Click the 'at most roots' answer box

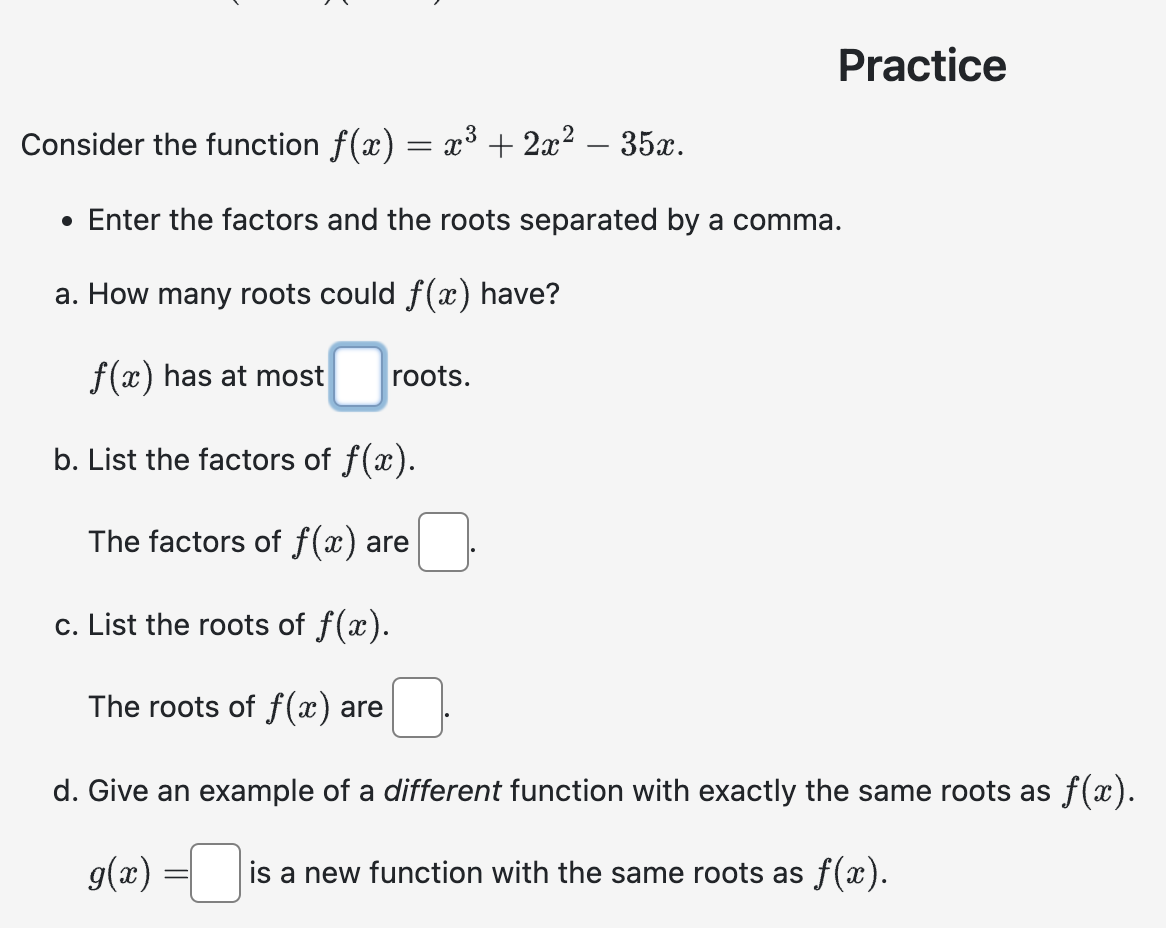(x=358, y=376)
